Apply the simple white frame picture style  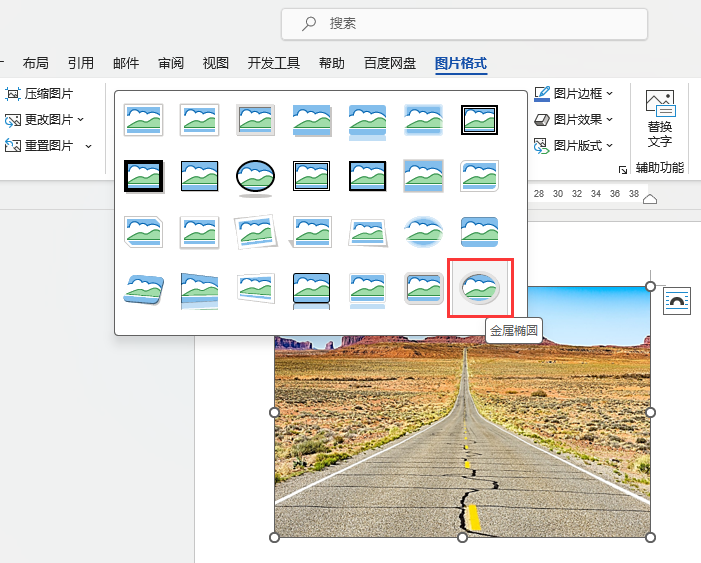[144, 120]
